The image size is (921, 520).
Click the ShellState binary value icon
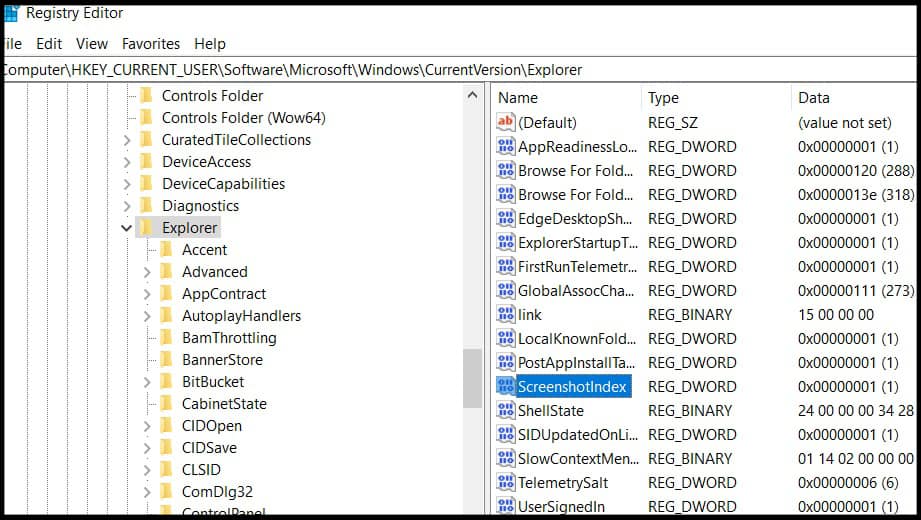505,410
